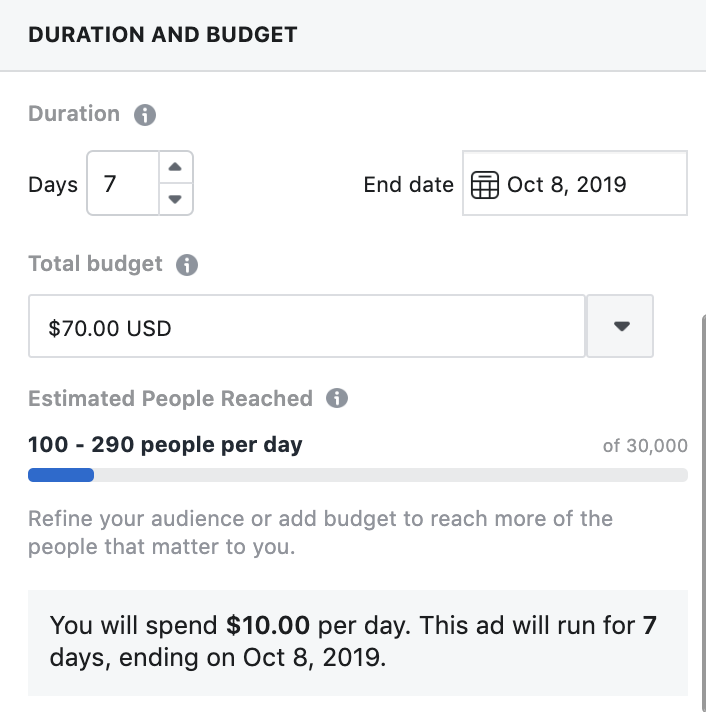Click the Duration and Budget header

pos(163,35)
